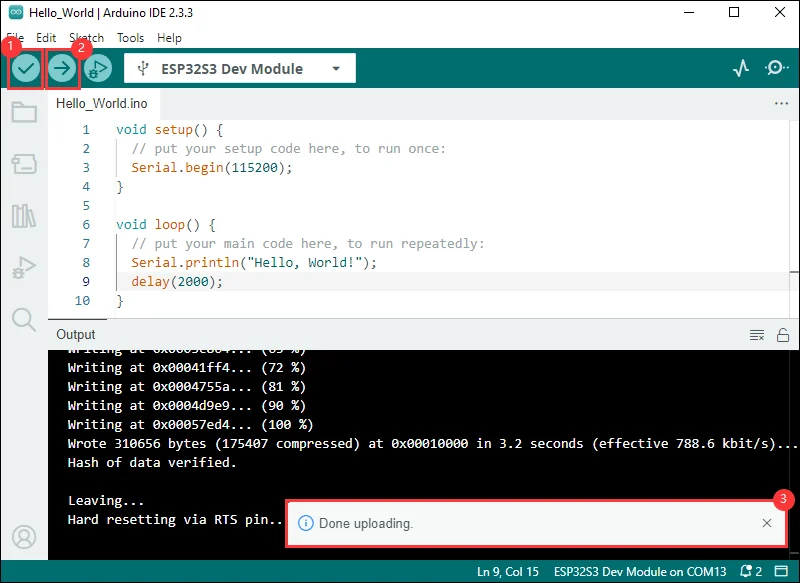Open the editor tab three-dots menu

click(781, 103)
